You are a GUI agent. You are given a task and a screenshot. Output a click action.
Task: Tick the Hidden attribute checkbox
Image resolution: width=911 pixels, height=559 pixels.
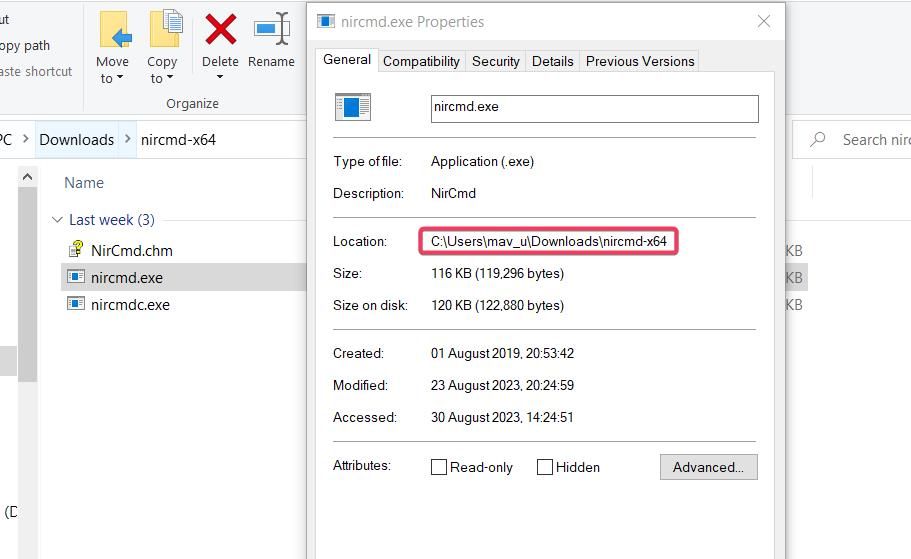(545, 467)
